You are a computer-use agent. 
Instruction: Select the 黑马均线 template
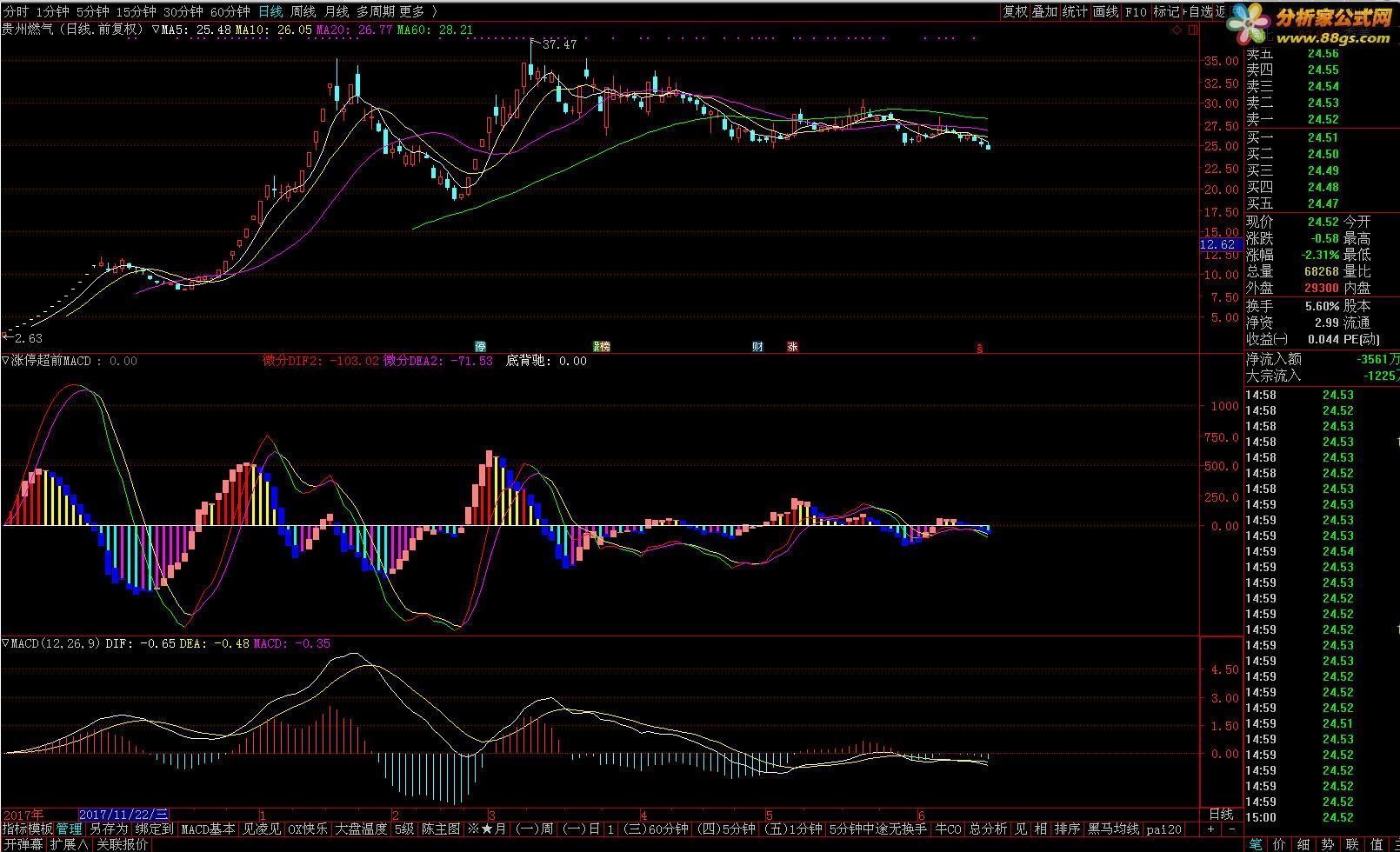[x=1113, y=829]
